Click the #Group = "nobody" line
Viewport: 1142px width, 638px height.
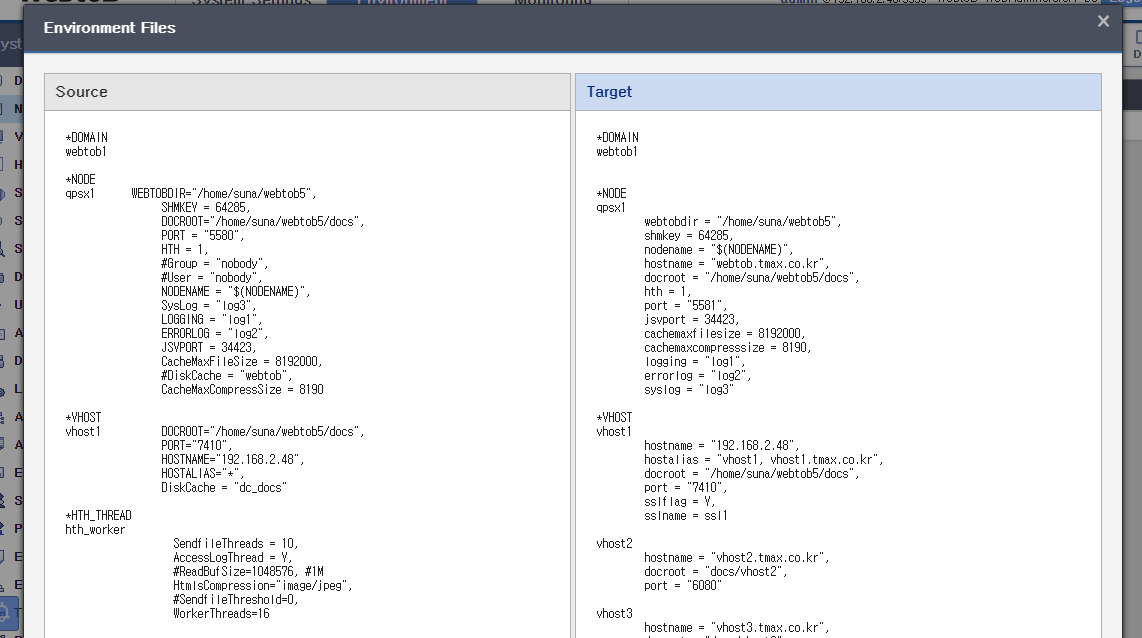(215, 264)
